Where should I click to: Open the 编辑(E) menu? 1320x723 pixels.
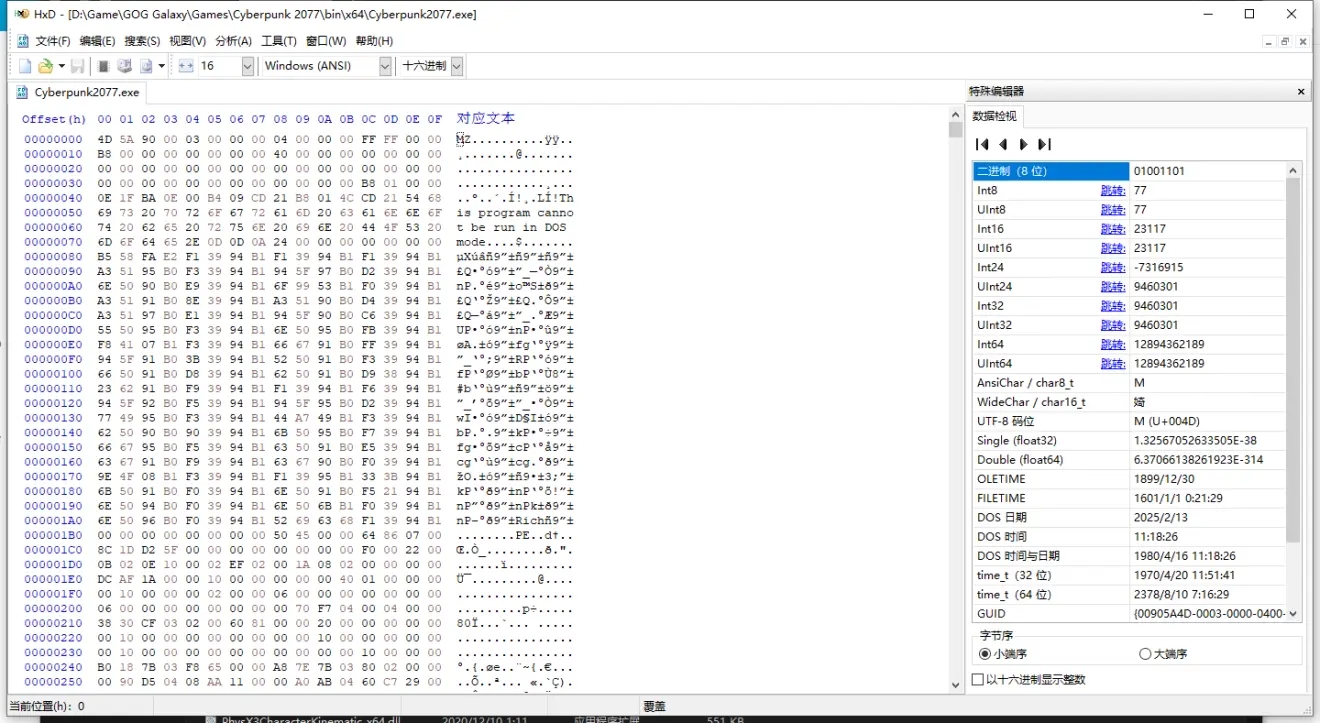(x=97, y=41)
